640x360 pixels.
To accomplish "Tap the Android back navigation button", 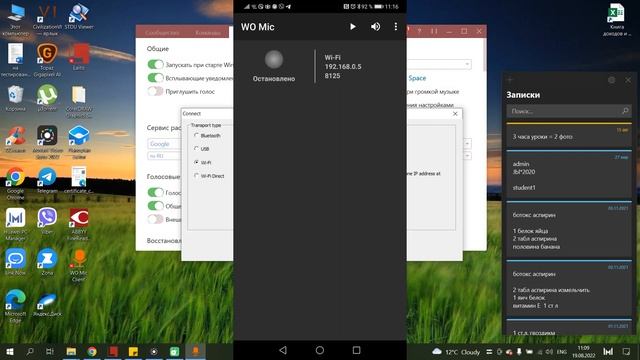I will point(283,350).
